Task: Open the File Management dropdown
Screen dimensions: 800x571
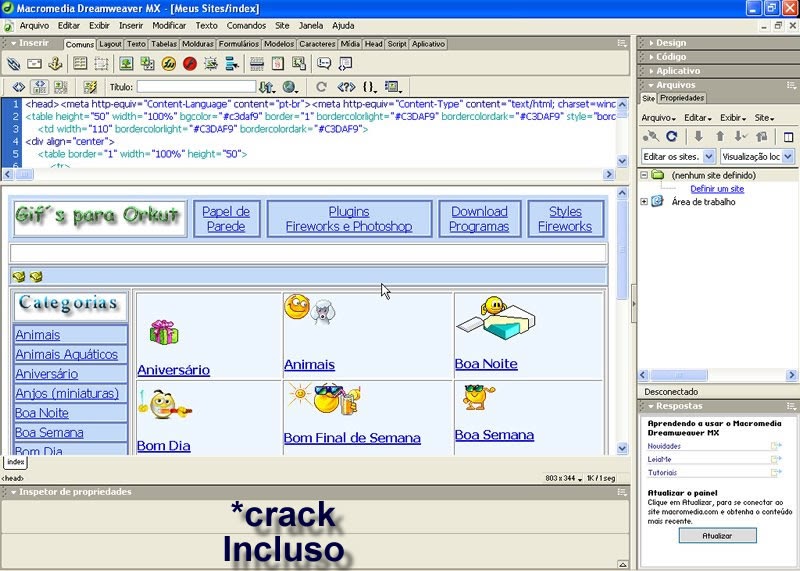Action: coord(267,87)
